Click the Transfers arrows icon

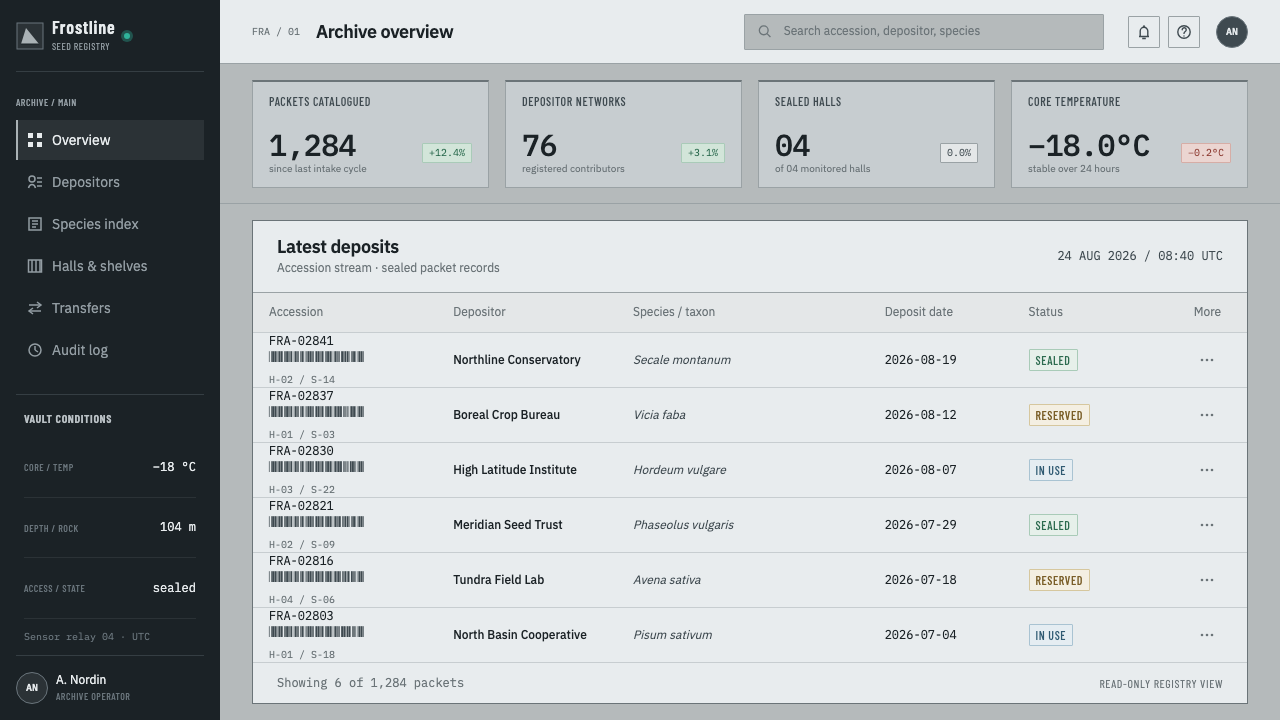point(35,308)
